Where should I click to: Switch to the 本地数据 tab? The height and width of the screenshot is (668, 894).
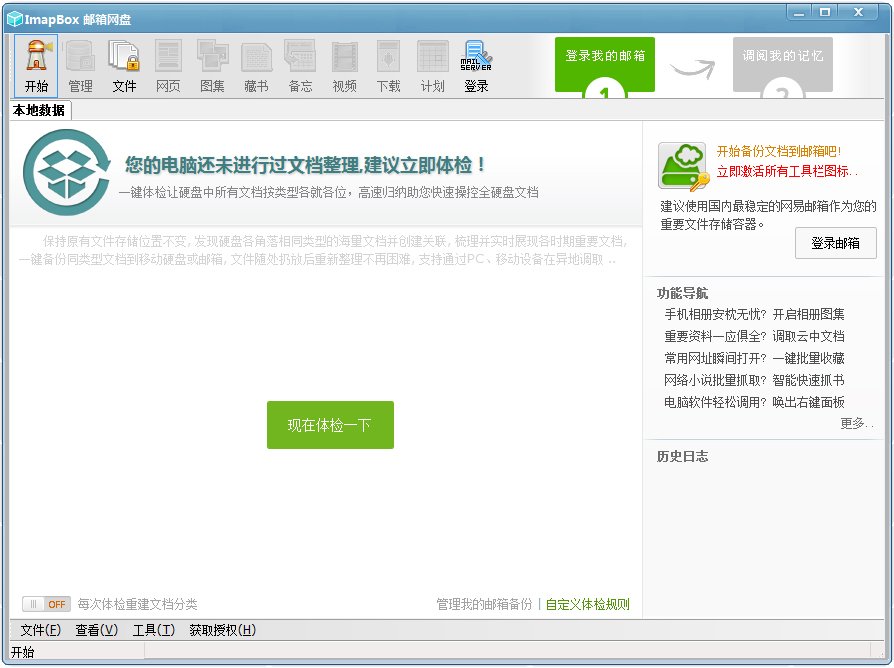click(x=39, y=110)
